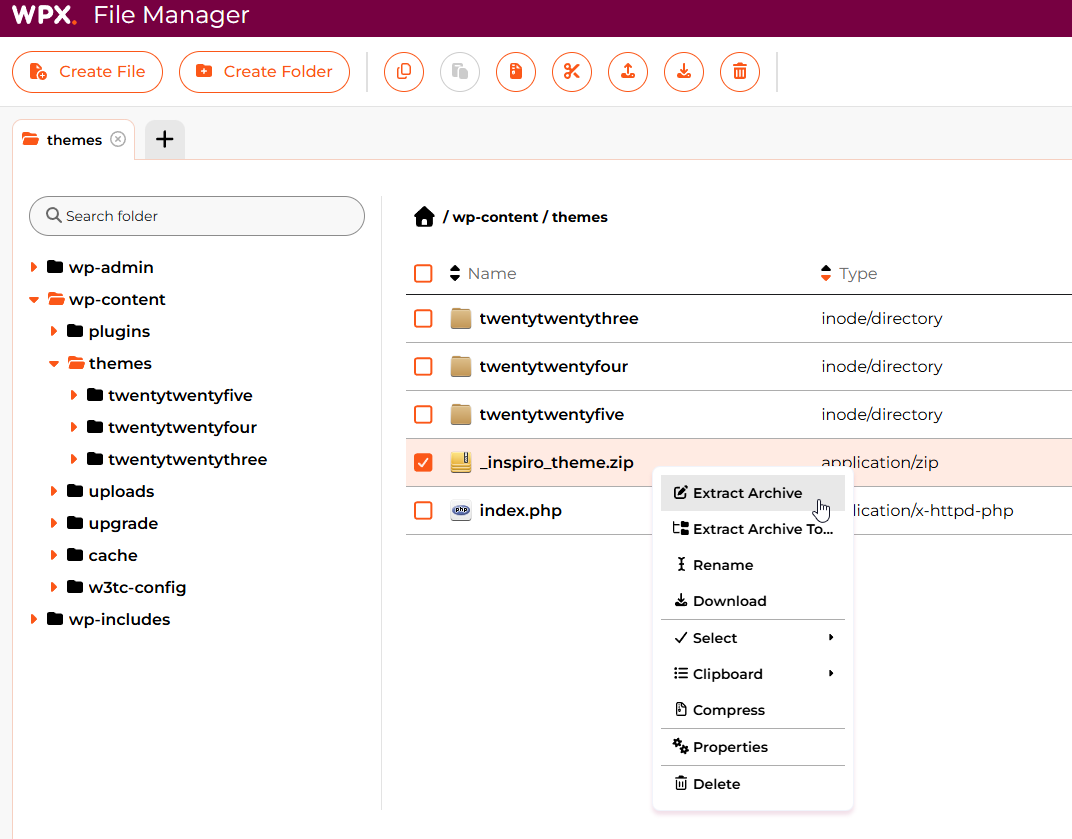The image size is (1072, 839).
Task: Click the wp-includes folder icon in tree
Action: (55, 619)
